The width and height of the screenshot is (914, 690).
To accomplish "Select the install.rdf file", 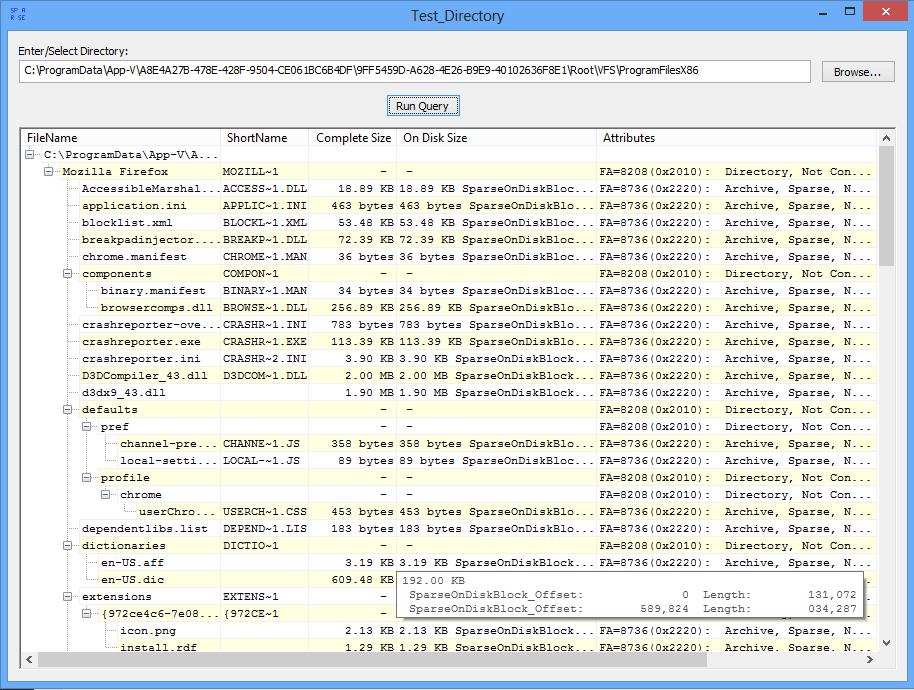I will (x=158, y=647).
